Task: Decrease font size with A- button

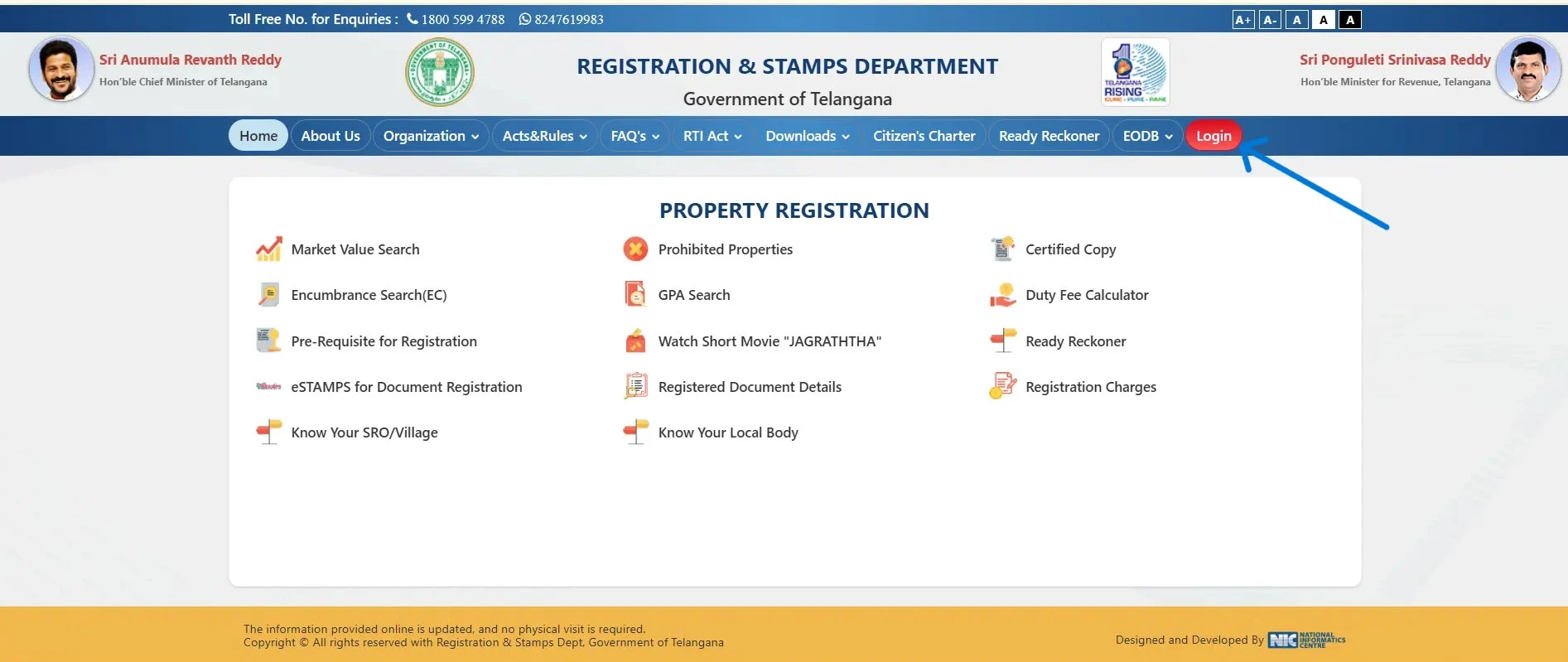Action: pos(1270,20)
